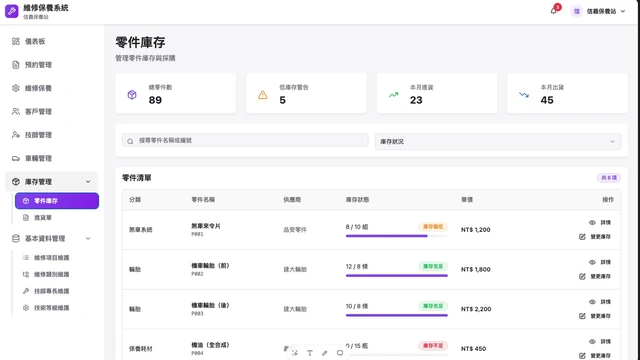Open 預約管理 in the sidebar

[52, 65]
